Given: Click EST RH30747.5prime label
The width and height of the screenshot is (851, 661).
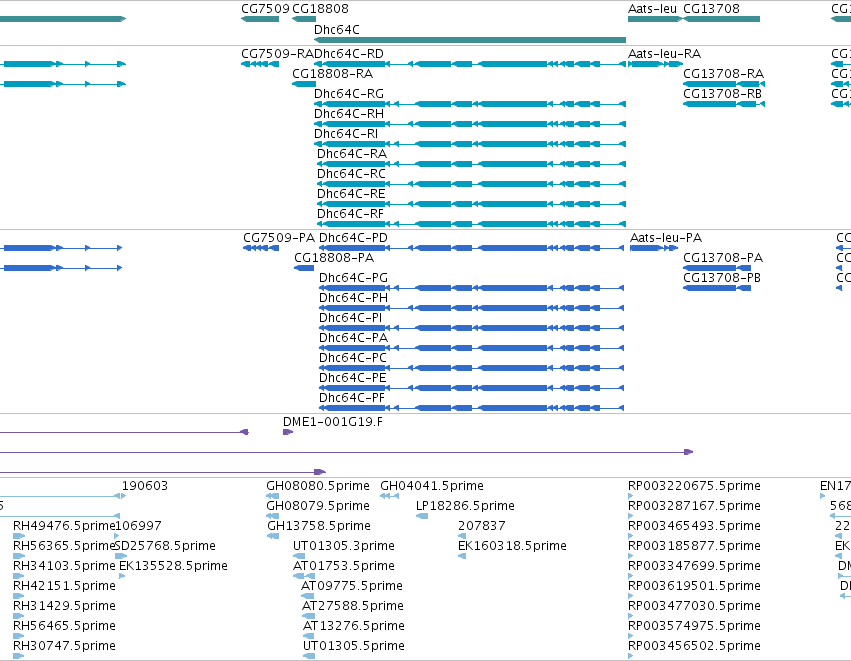Looking at the screenshot, I should (x=64, y=646).
